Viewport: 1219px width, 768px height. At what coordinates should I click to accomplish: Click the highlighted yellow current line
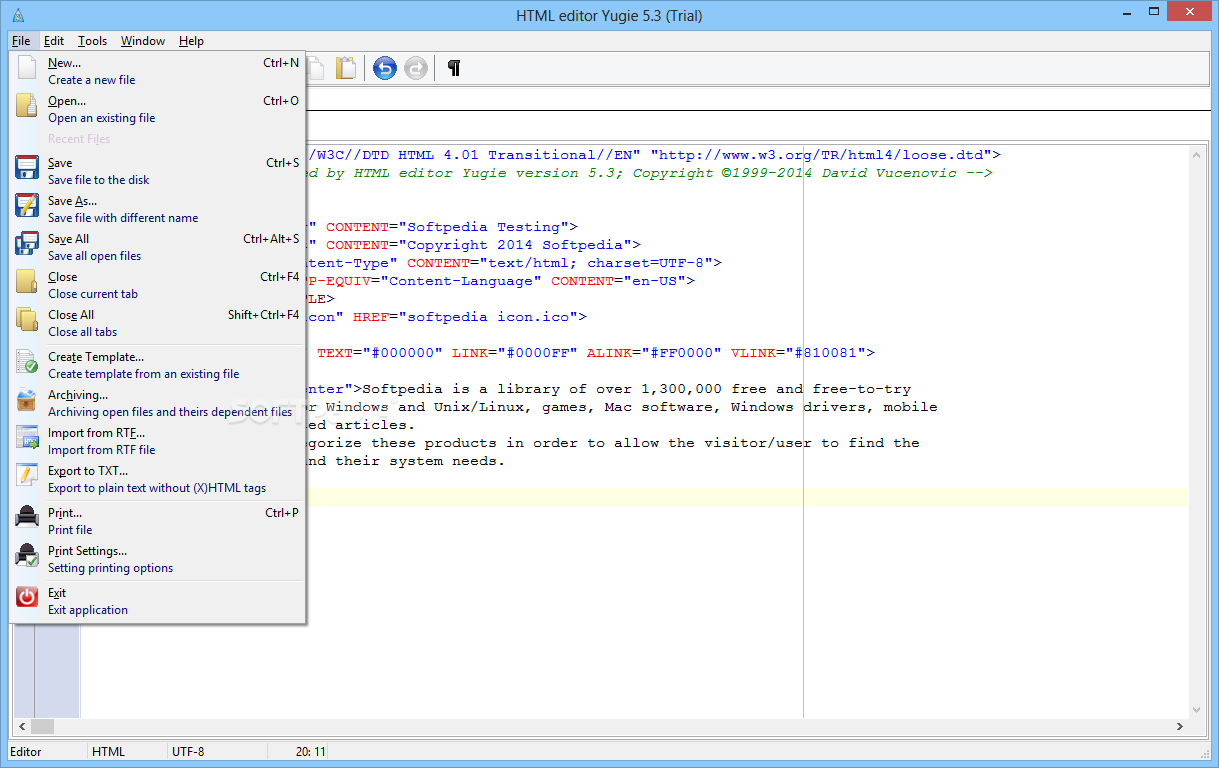point(746,497)
